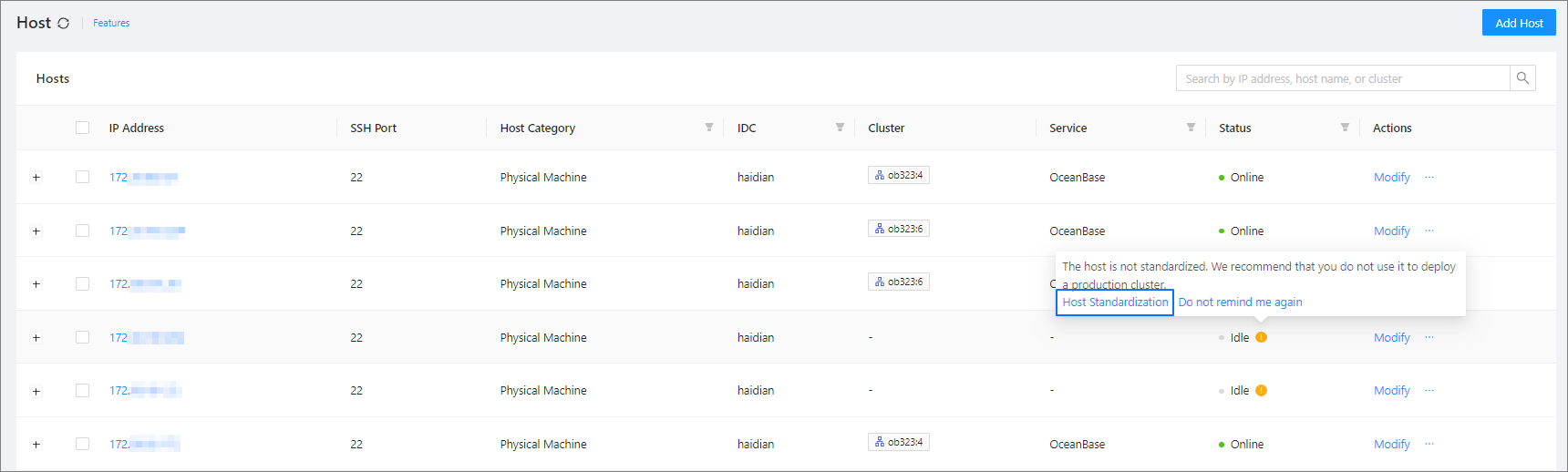The height and width of the screenshot is (472, 1568).
Task: Check the checkbox for the fourth host row
Action: (x=83, y=337)
